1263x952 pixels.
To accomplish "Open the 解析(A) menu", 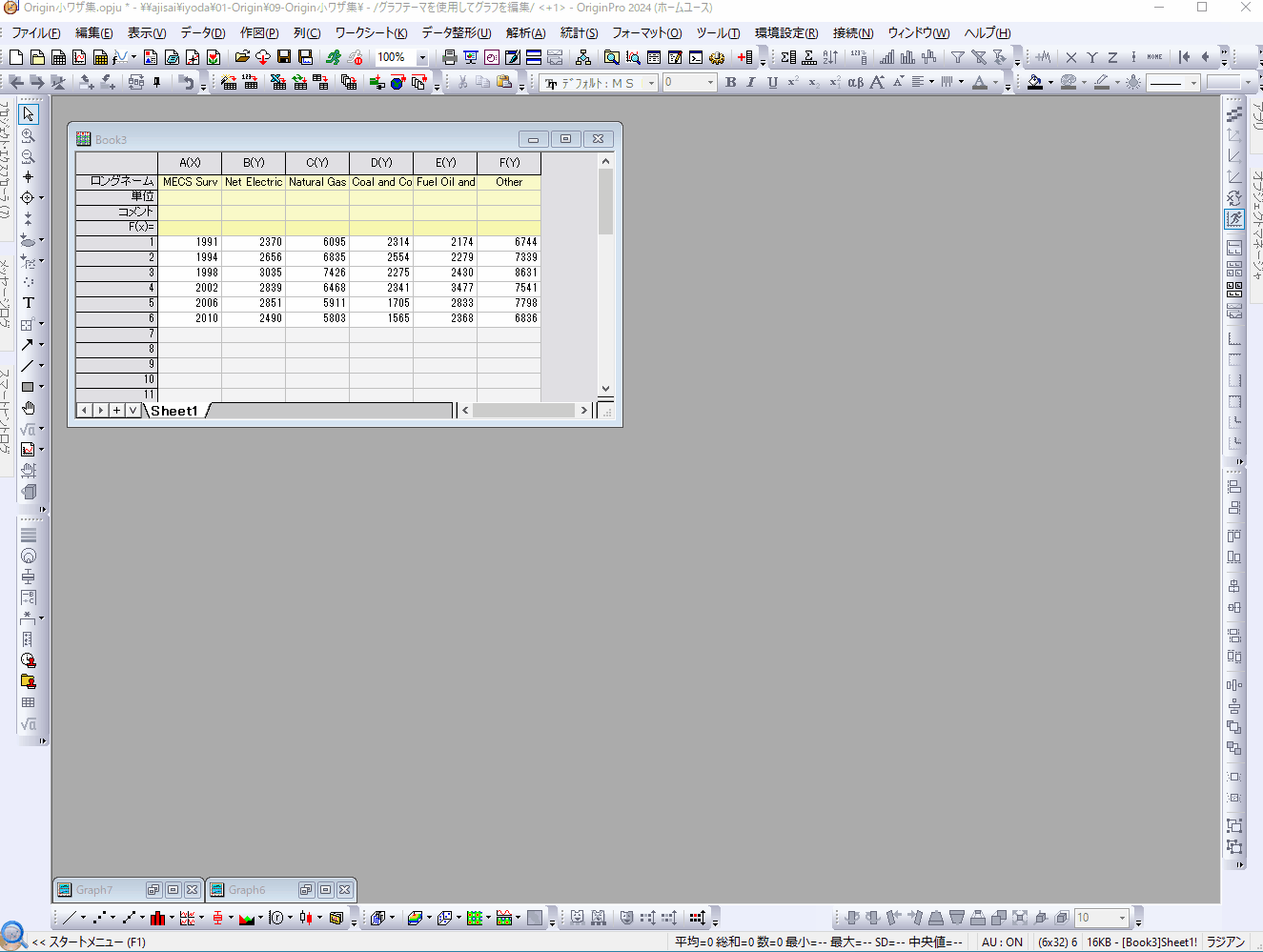I will coord(526,32).
